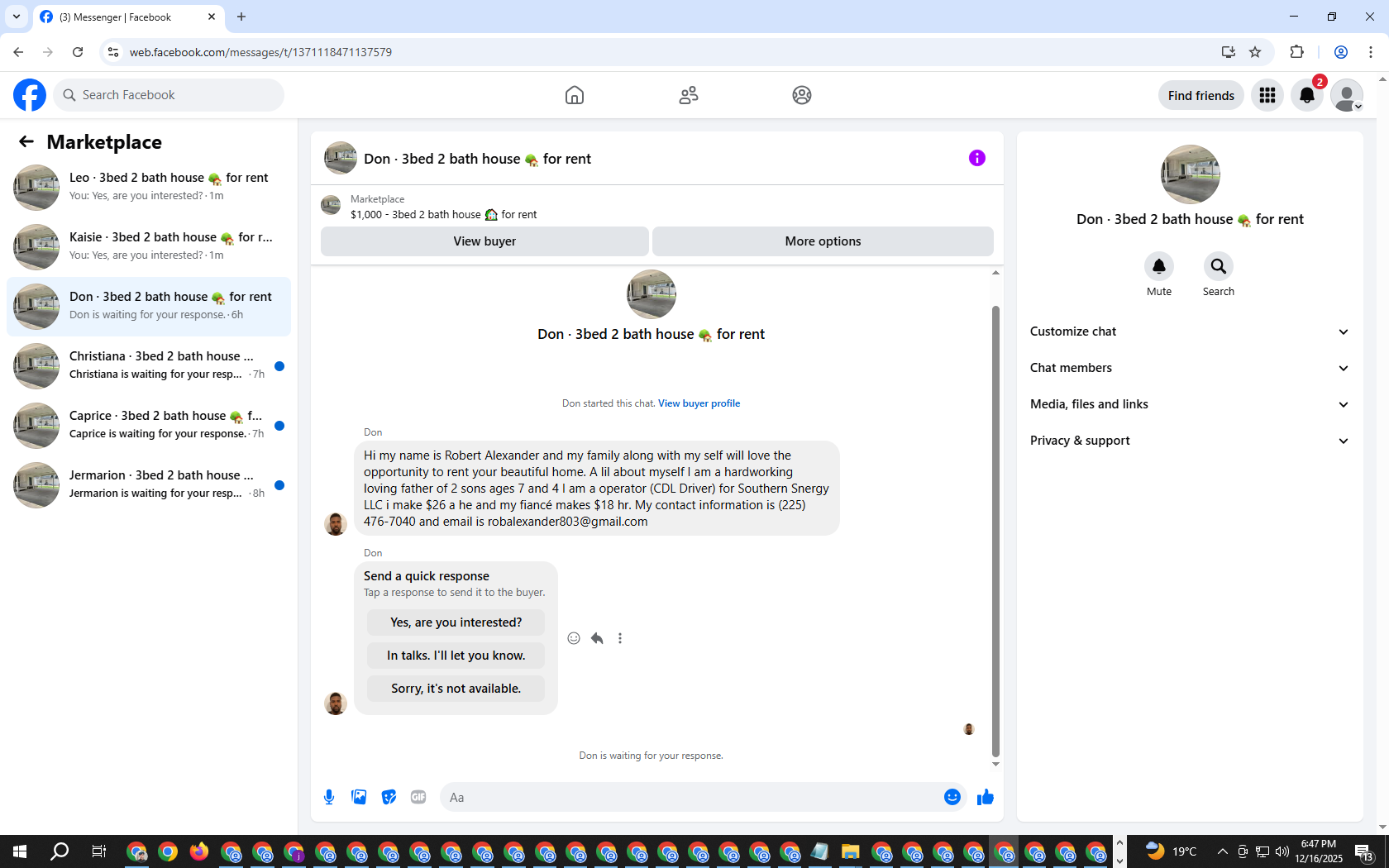Choose a sticker icon in composer
Viewport: 1389px width, 868px height.
tap(389, 797)
